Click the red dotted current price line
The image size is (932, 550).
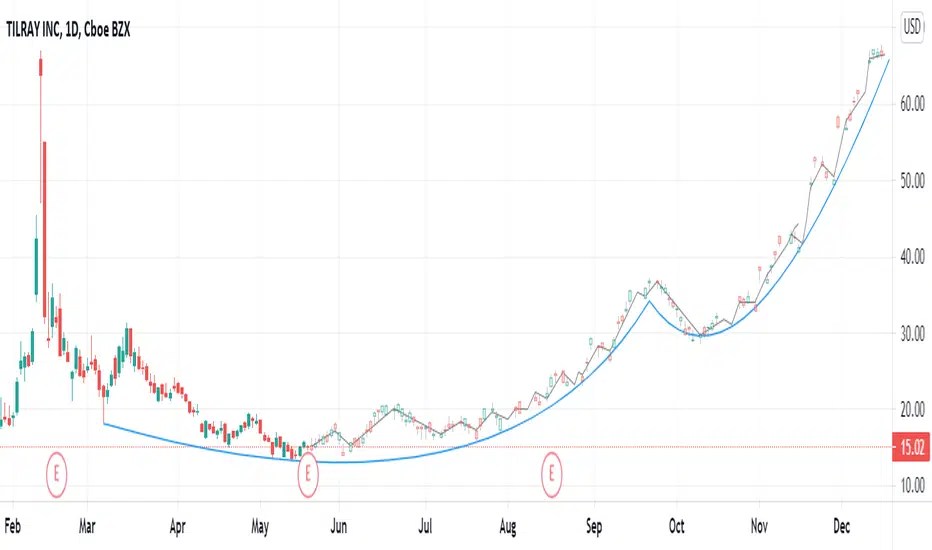(x=446, y=447)
